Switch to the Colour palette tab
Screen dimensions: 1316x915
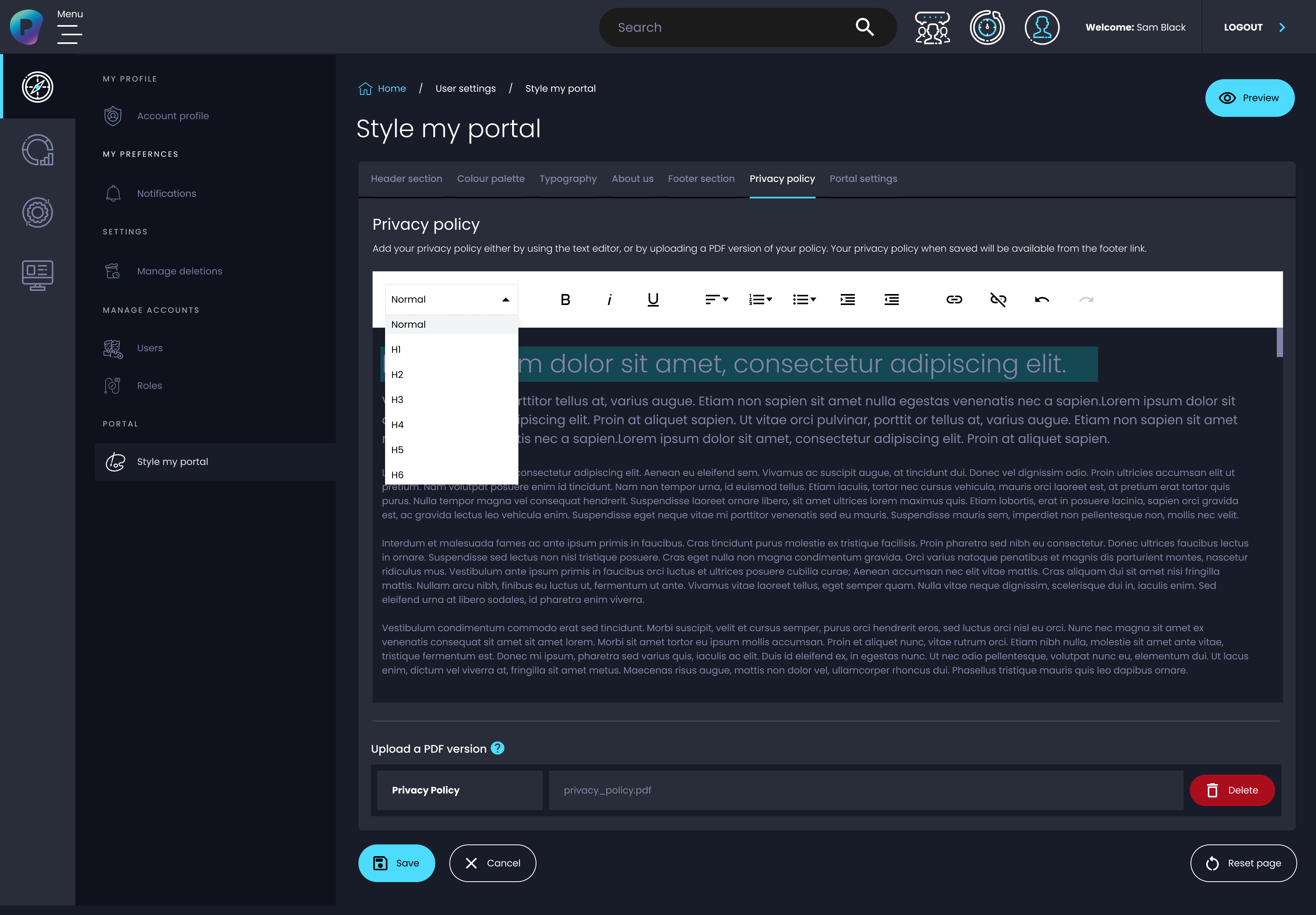pyautogui.click(x=491, y=179)
